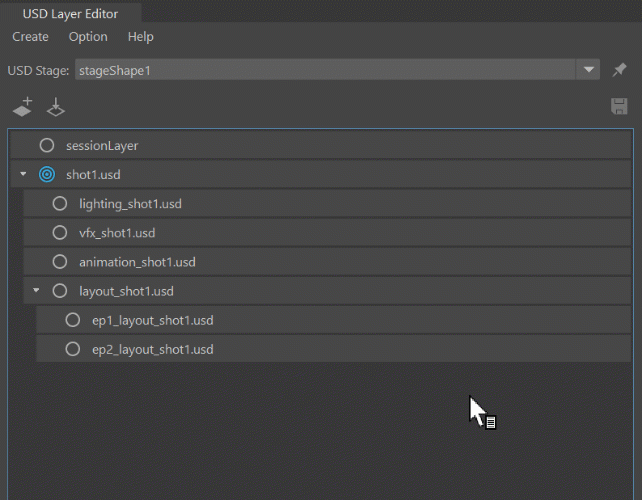Click the save stage disk icon
642x500 pixels.
click(619, 106)
